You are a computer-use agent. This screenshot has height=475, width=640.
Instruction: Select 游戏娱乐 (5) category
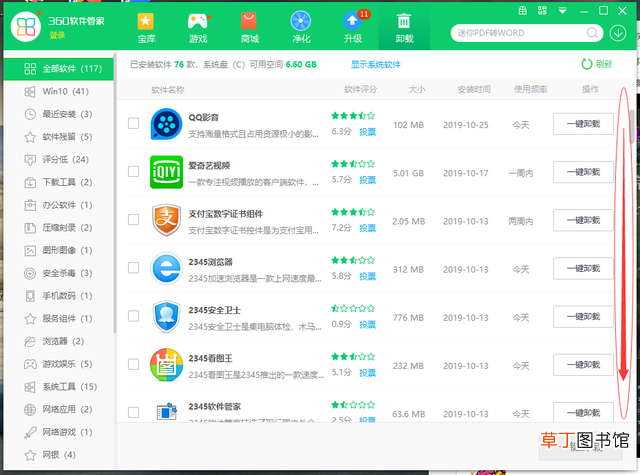pos(58,364)
